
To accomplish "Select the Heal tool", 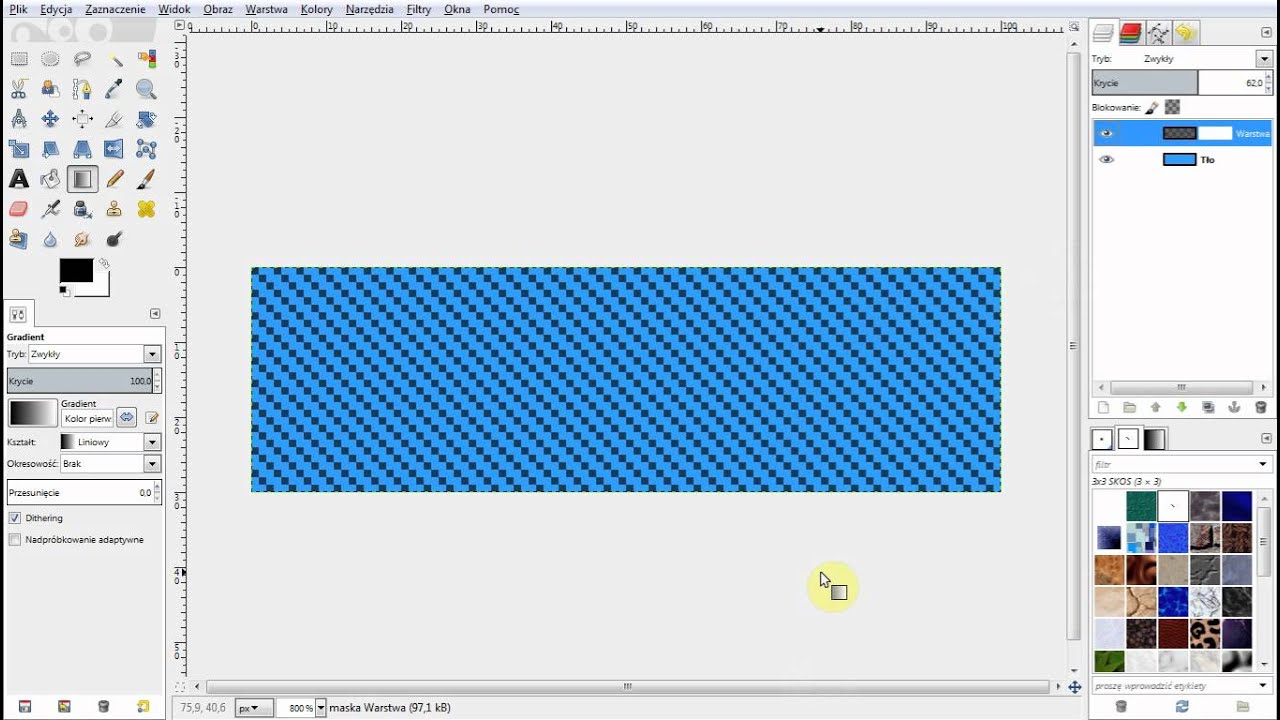I will click(146, 209).
